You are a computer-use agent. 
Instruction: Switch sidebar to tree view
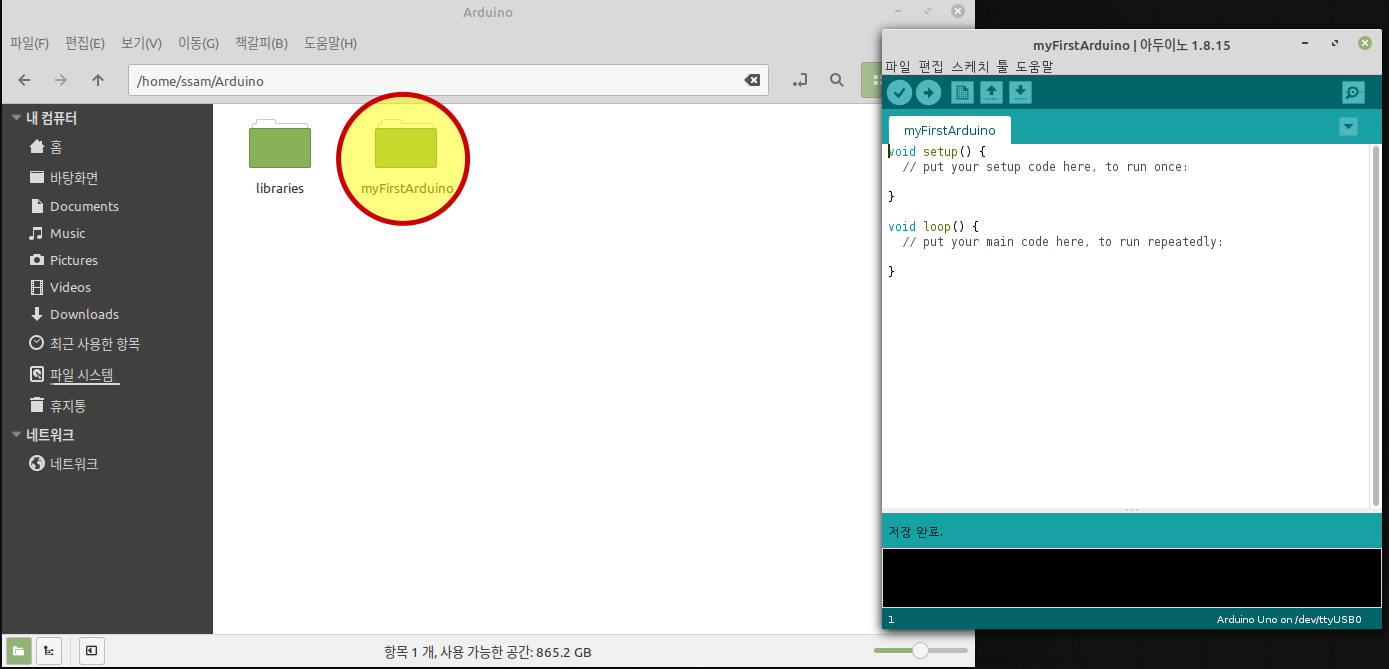click(49, 651)
